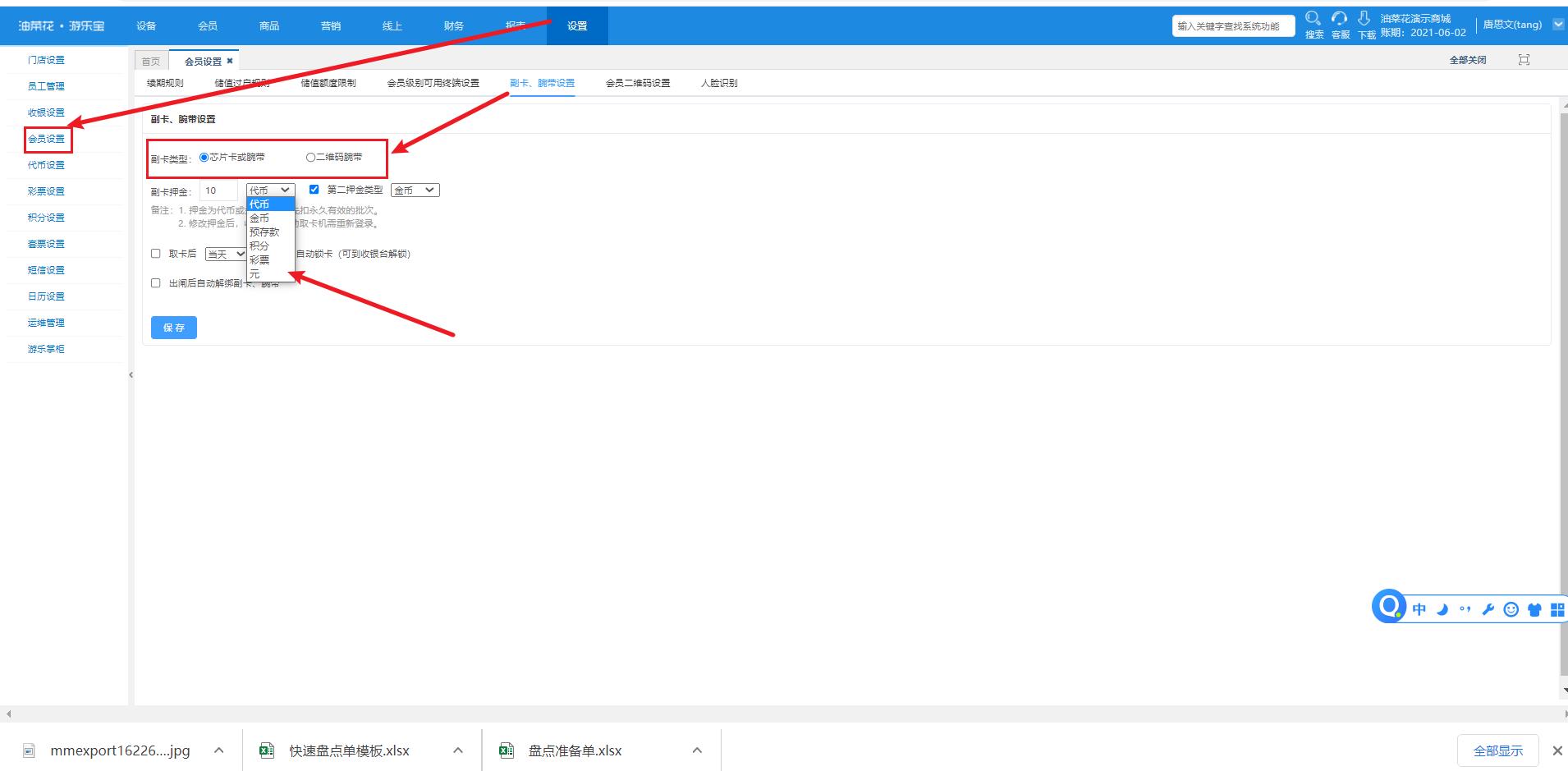1568x771 pixels.
Task: Open the 营销 top menu
Action: click(331, 26)
